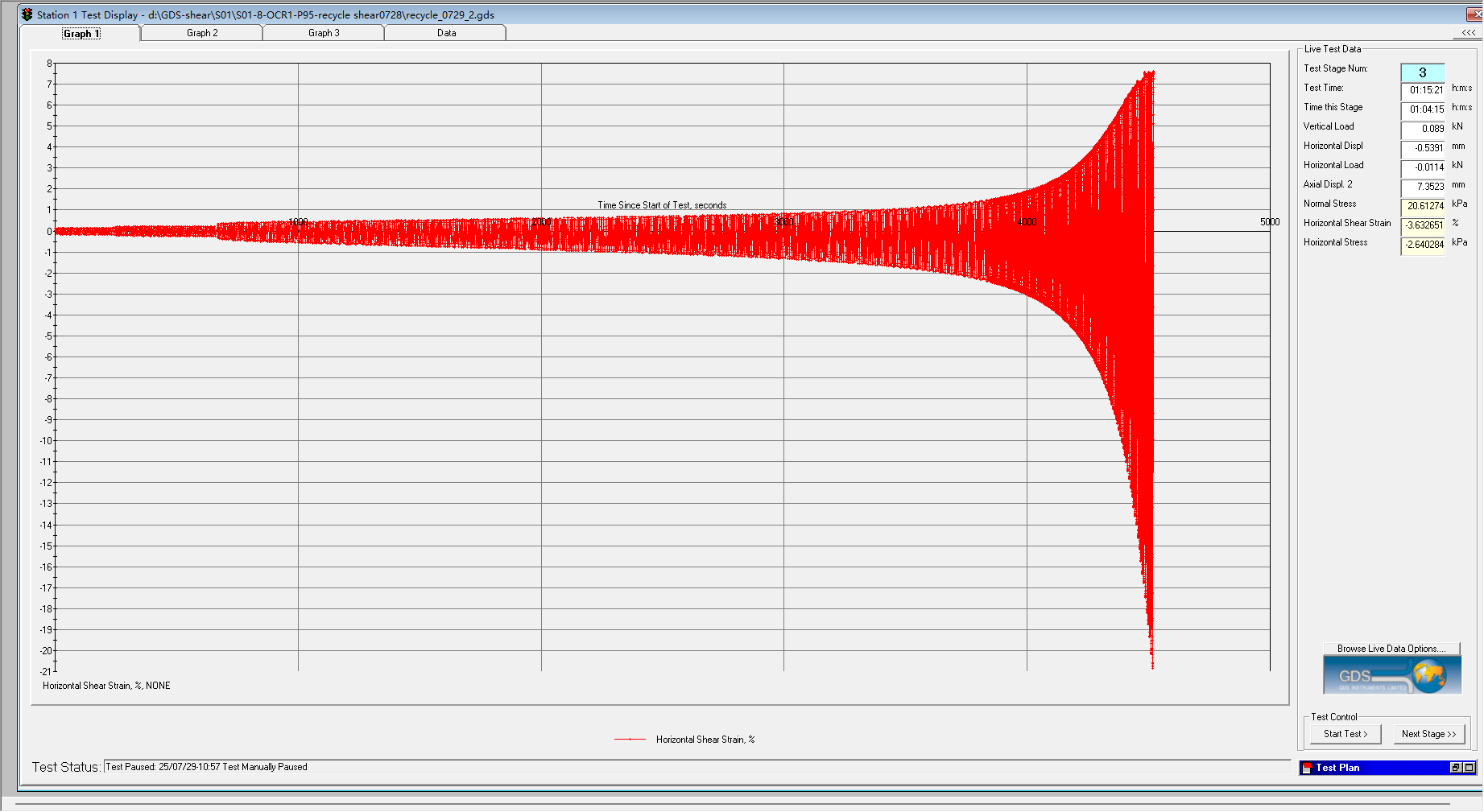Maximize the Test Plan window
This screenshot has width=1484, height=812.
click(1469, 768)
